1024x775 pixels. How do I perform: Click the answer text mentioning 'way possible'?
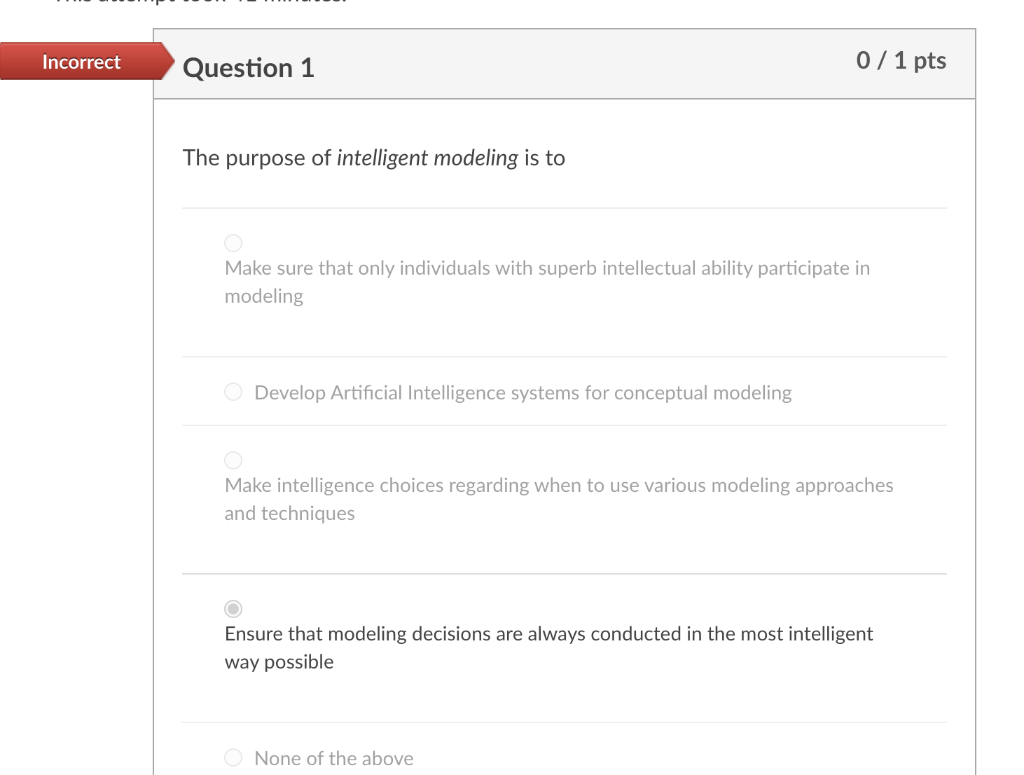[x=278, y=661]
